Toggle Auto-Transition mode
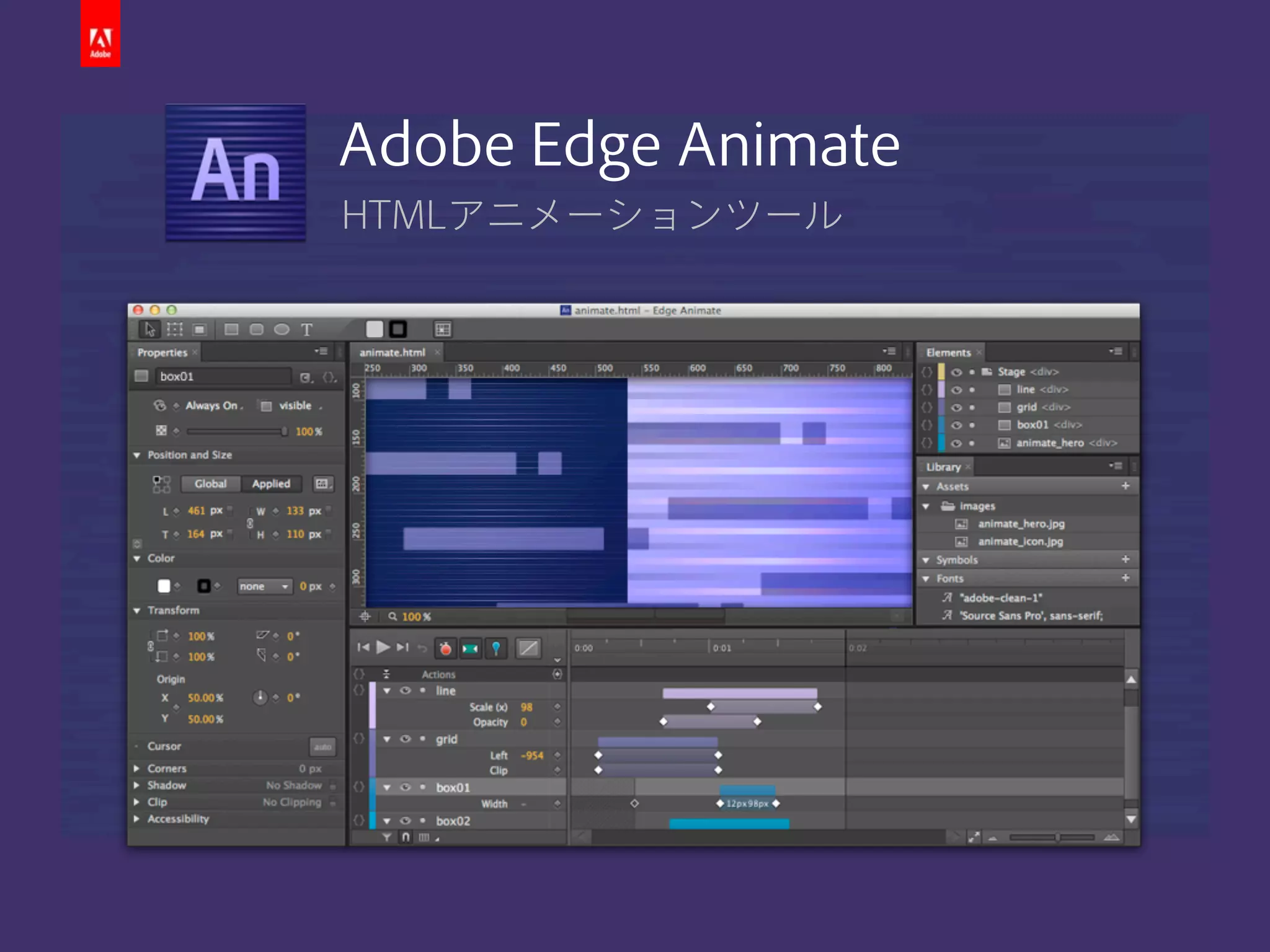This screenshot has width=1270, height=952. pyautogui.click(x=471, y=648)
